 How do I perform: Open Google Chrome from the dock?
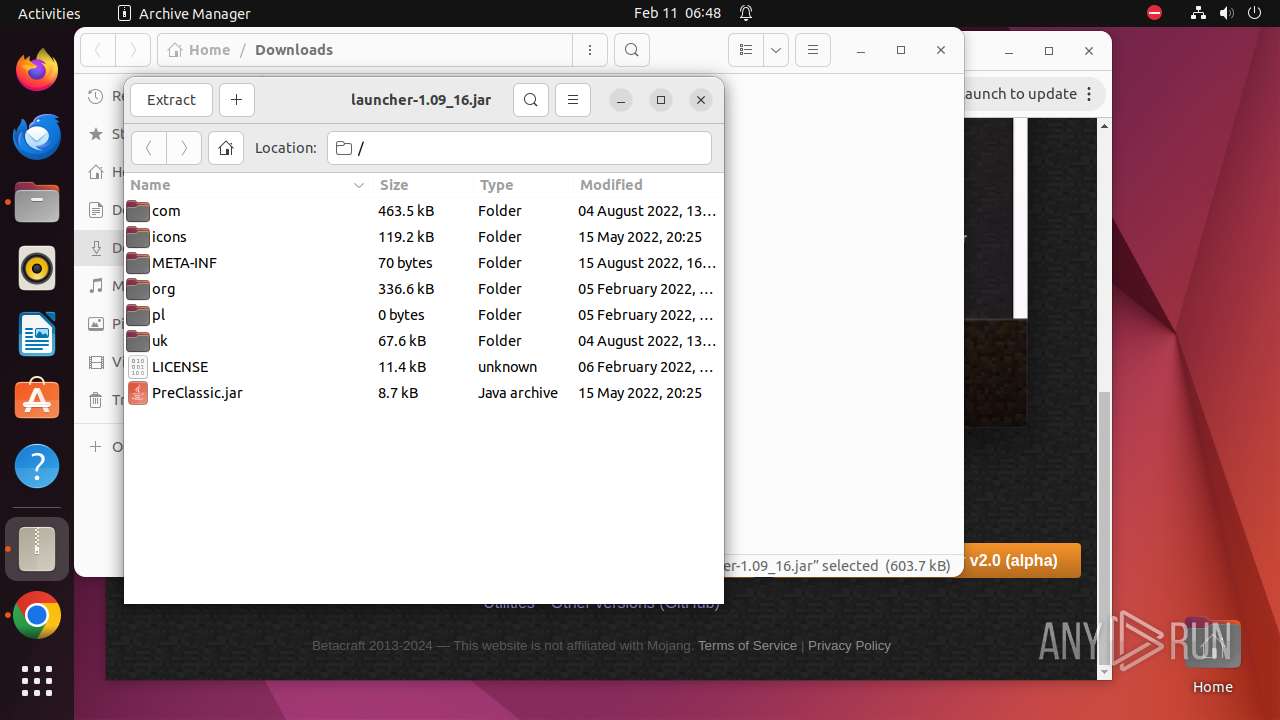coord(37,617)
